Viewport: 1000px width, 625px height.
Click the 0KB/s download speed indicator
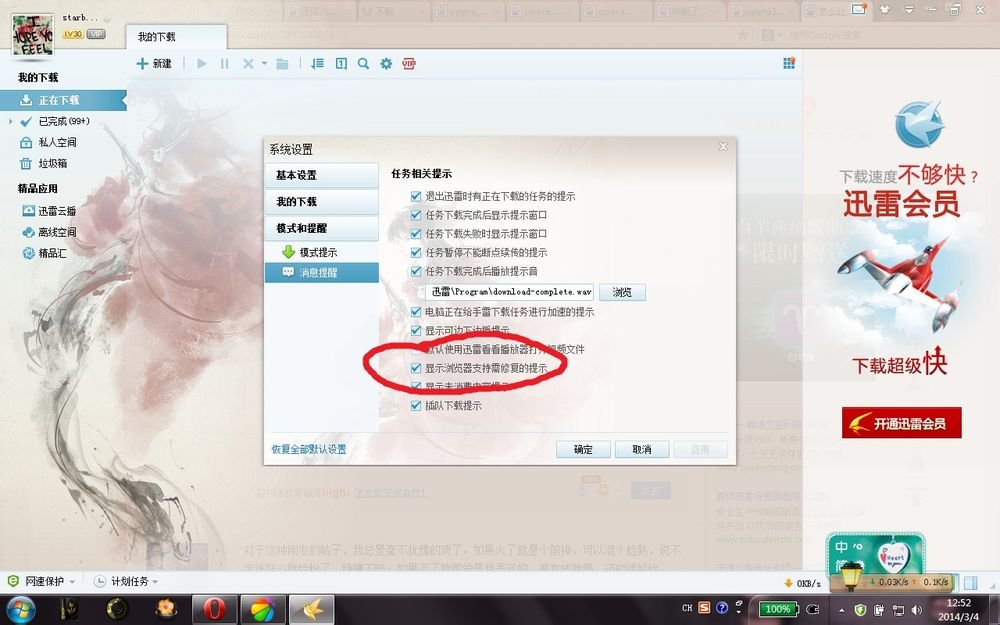(x=802, y=584)
